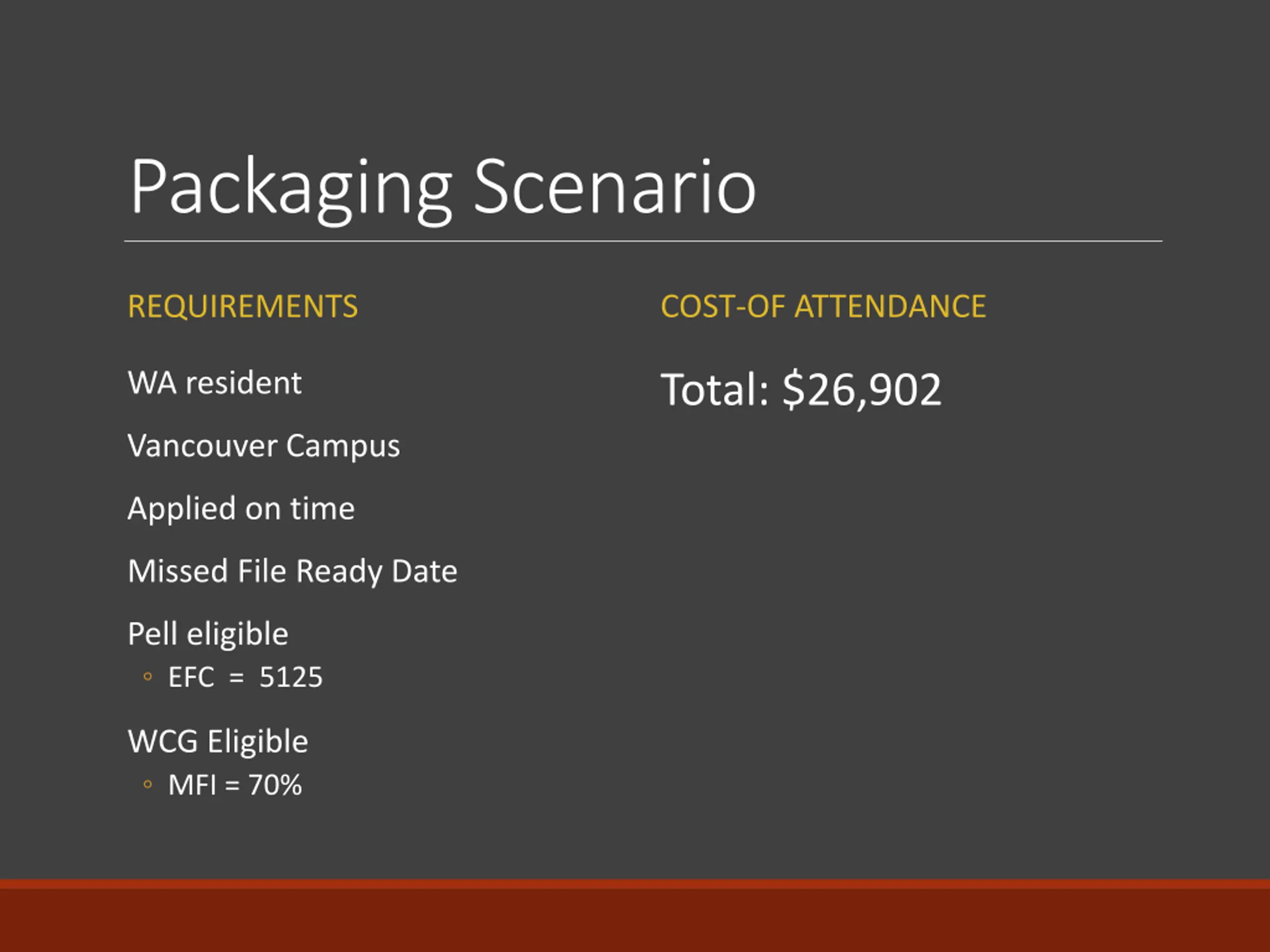Click the WA resident line
The width and height of the screenshot is (1270, 952).
click(215, 383)
